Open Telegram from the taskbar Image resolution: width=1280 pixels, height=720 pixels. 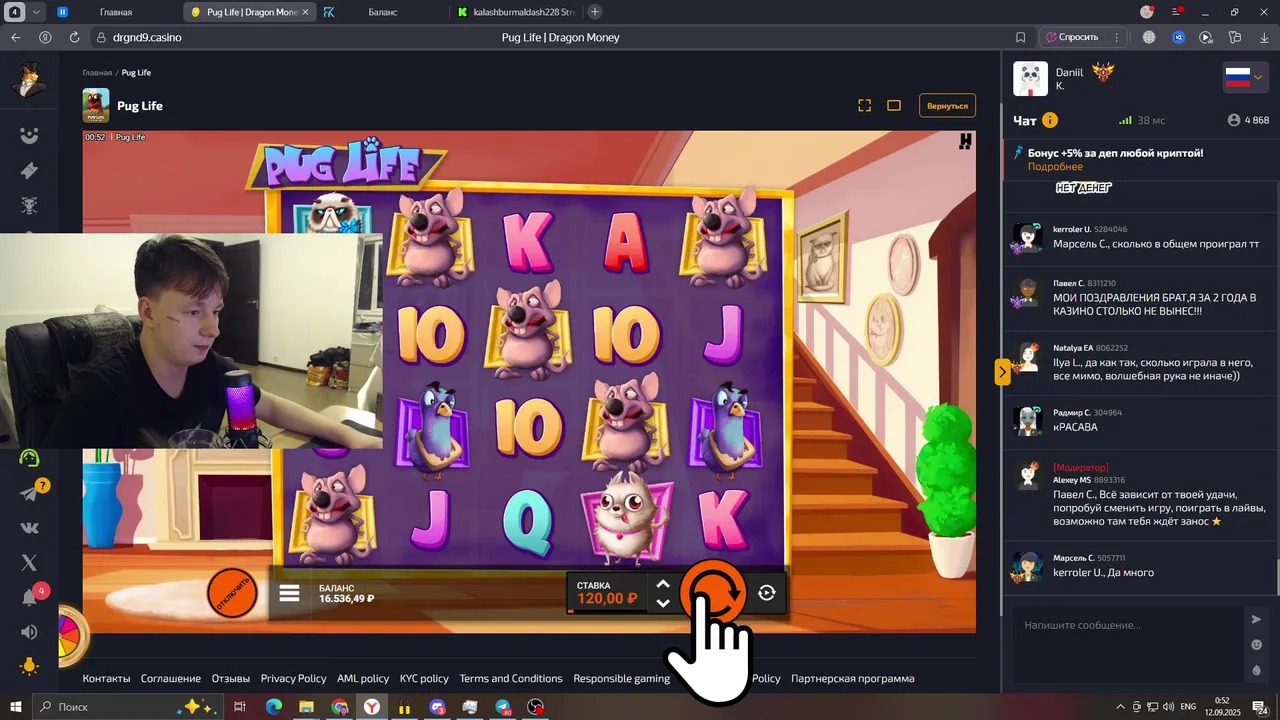[x=503, y=707]
